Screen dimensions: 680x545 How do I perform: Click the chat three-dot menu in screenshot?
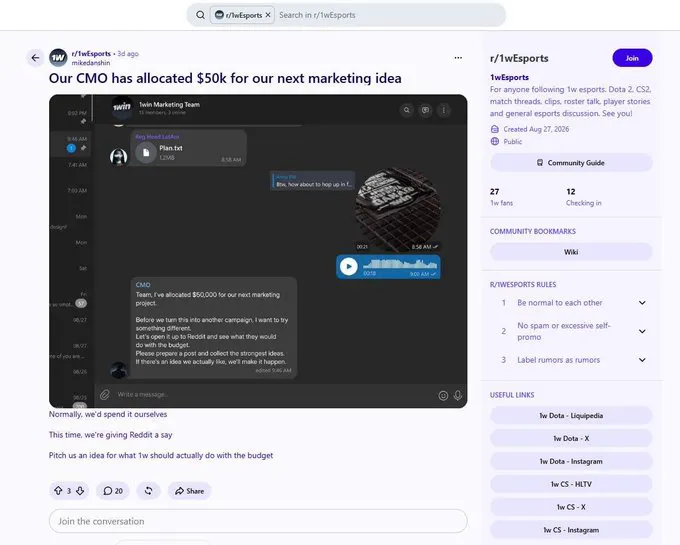[x=444, y=110]
